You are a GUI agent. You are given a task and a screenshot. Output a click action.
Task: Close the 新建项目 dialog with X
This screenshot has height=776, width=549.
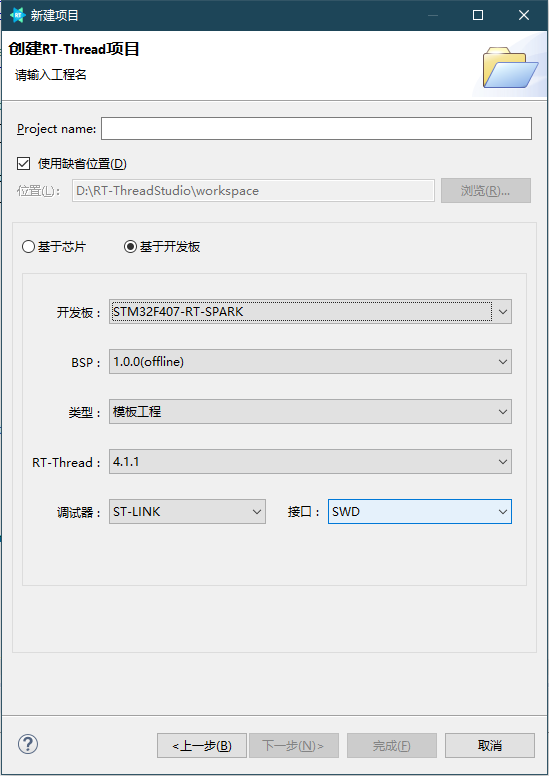[524, 15]
